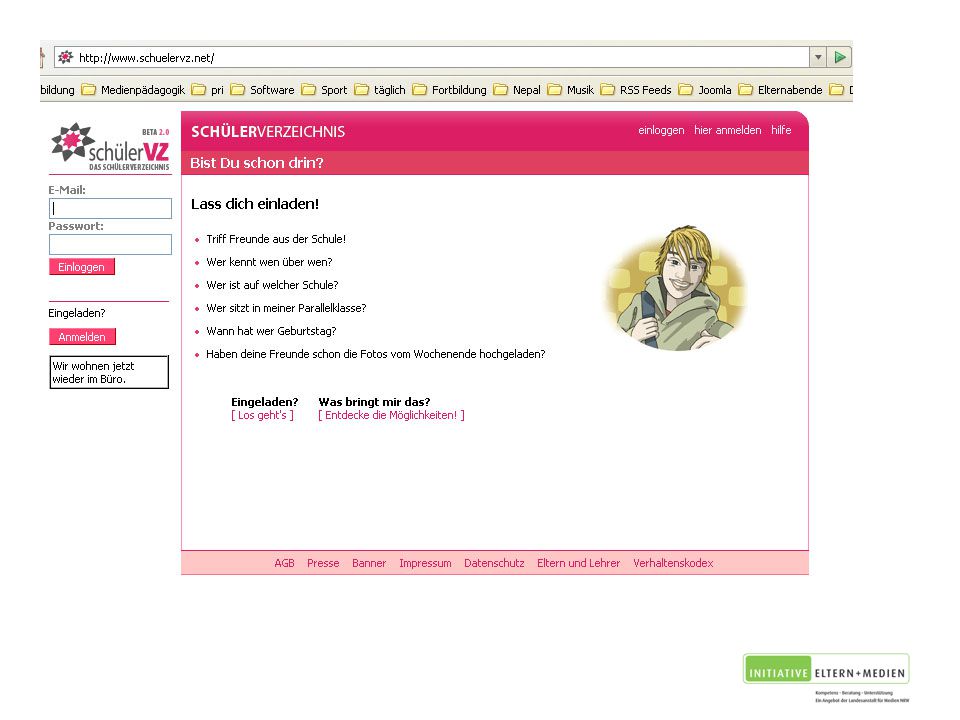Open the Joomla bookmark folder
The height and width of the screenshot is (720, 960).
coord(705,90)
